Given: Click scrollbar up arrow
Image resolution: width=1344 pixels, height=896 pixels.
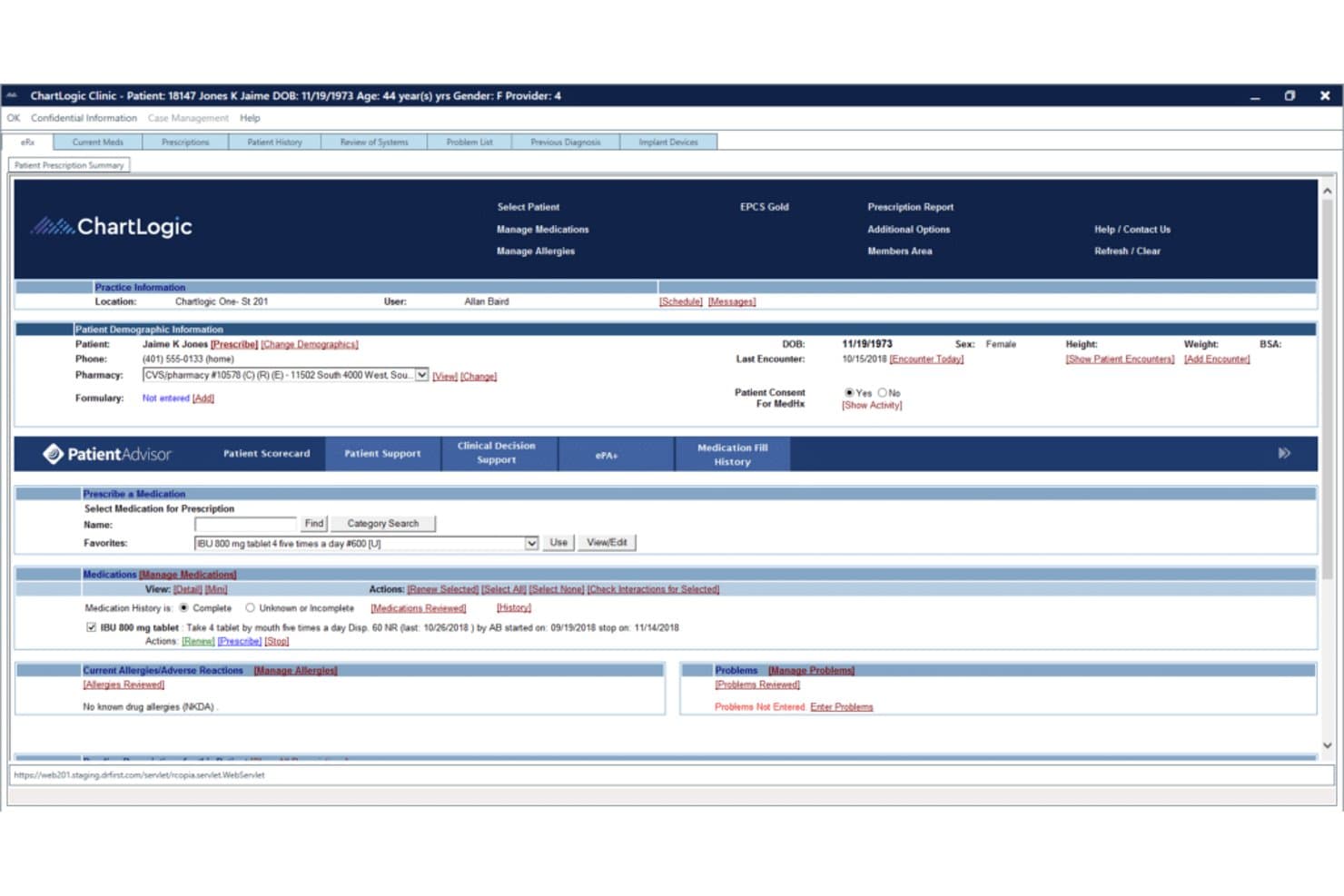Looking at the screenshot, I should pos(1327,192).
